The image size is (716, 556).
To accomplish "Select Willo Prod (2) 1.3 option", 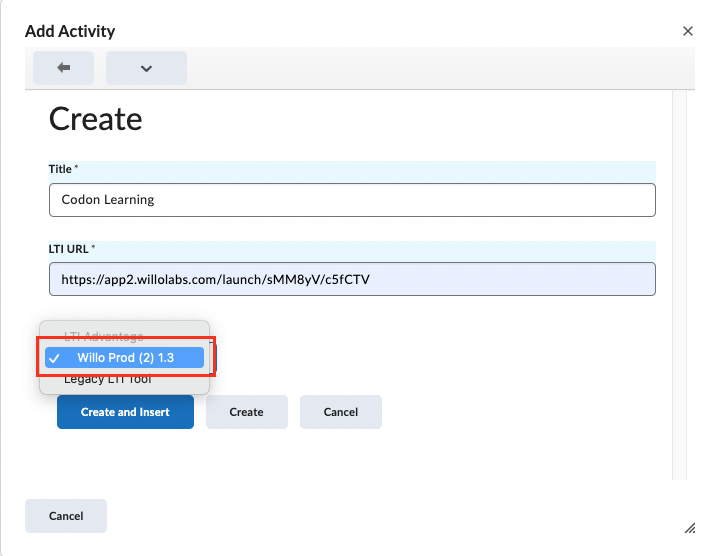I will [x=124, y=357].
